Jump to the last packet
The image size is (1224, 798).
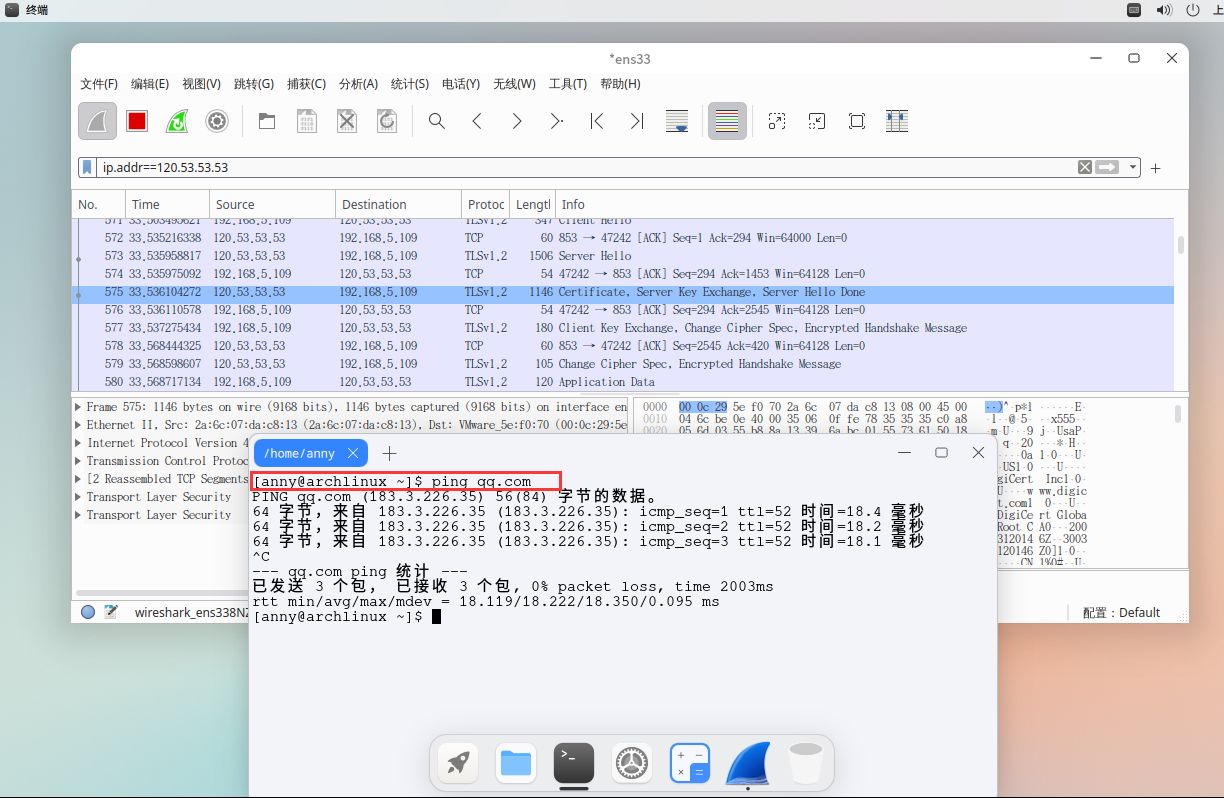tap(637, 121)
